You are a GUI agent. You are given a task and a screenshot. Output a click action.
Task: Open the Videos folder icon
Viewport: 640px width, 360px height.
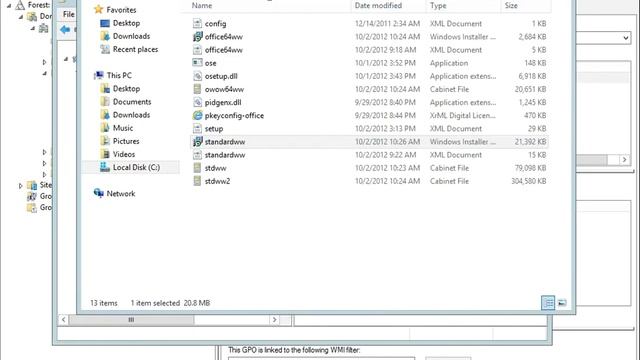(x=105, y=154)
